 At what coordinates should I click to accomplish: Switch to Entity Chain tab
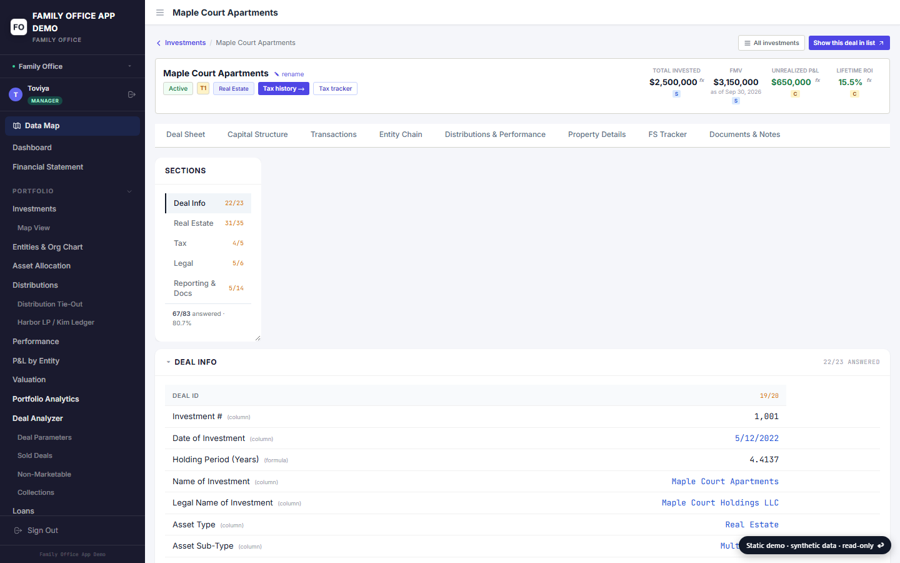click(401, 134)
